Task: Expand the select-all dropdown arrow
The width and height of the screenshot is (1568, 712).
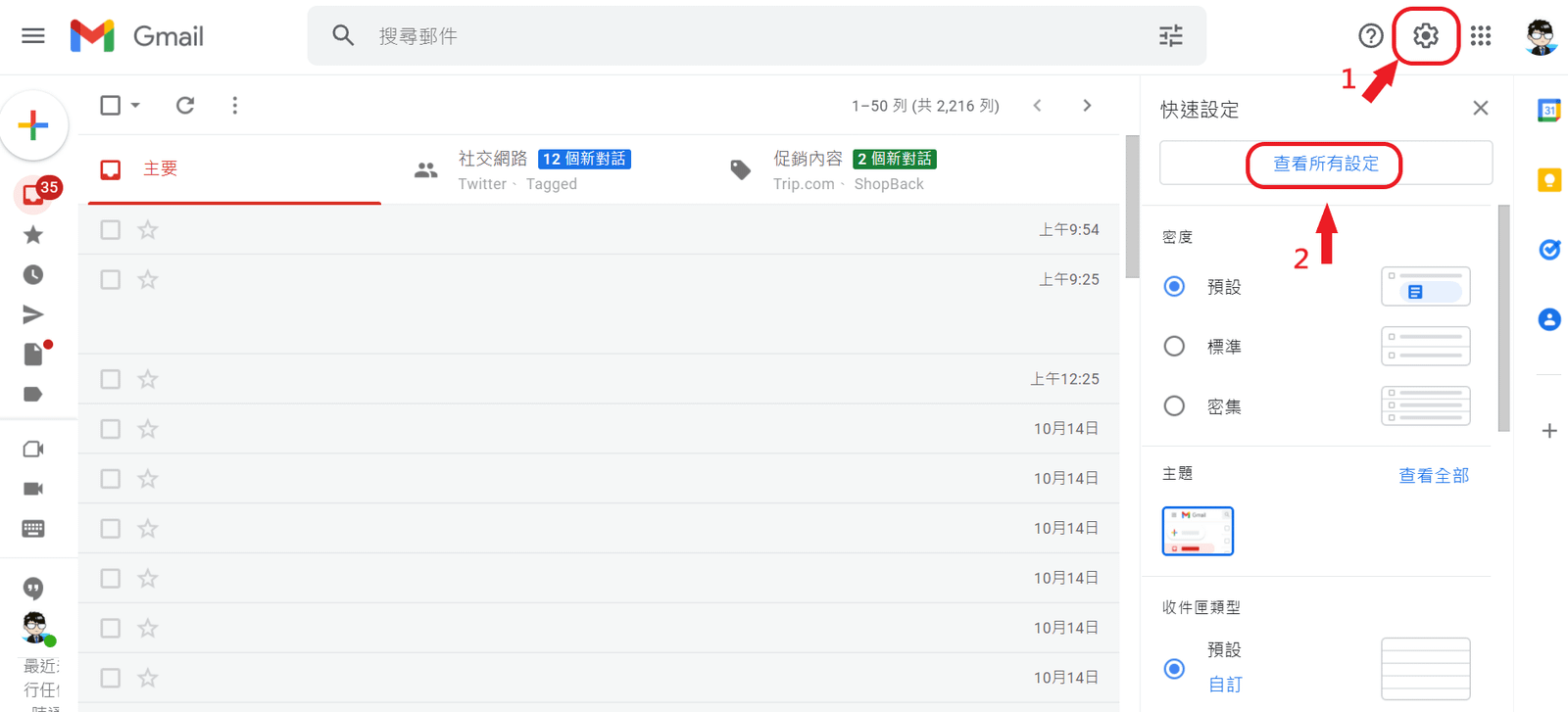Action: pos(135,105)
